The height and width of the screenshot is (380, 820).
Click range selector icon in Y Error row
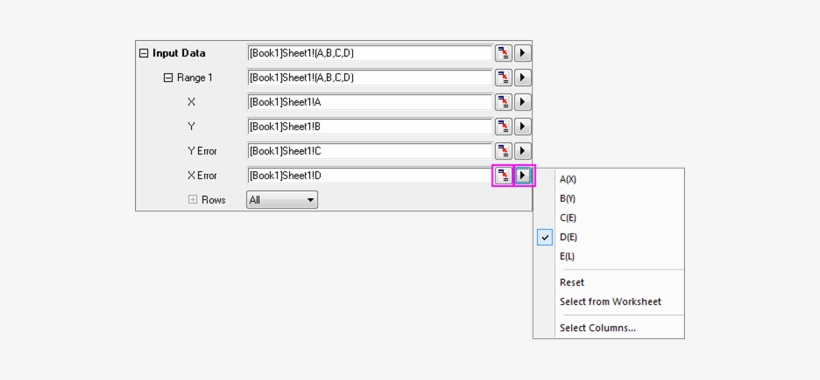point(504,152)
